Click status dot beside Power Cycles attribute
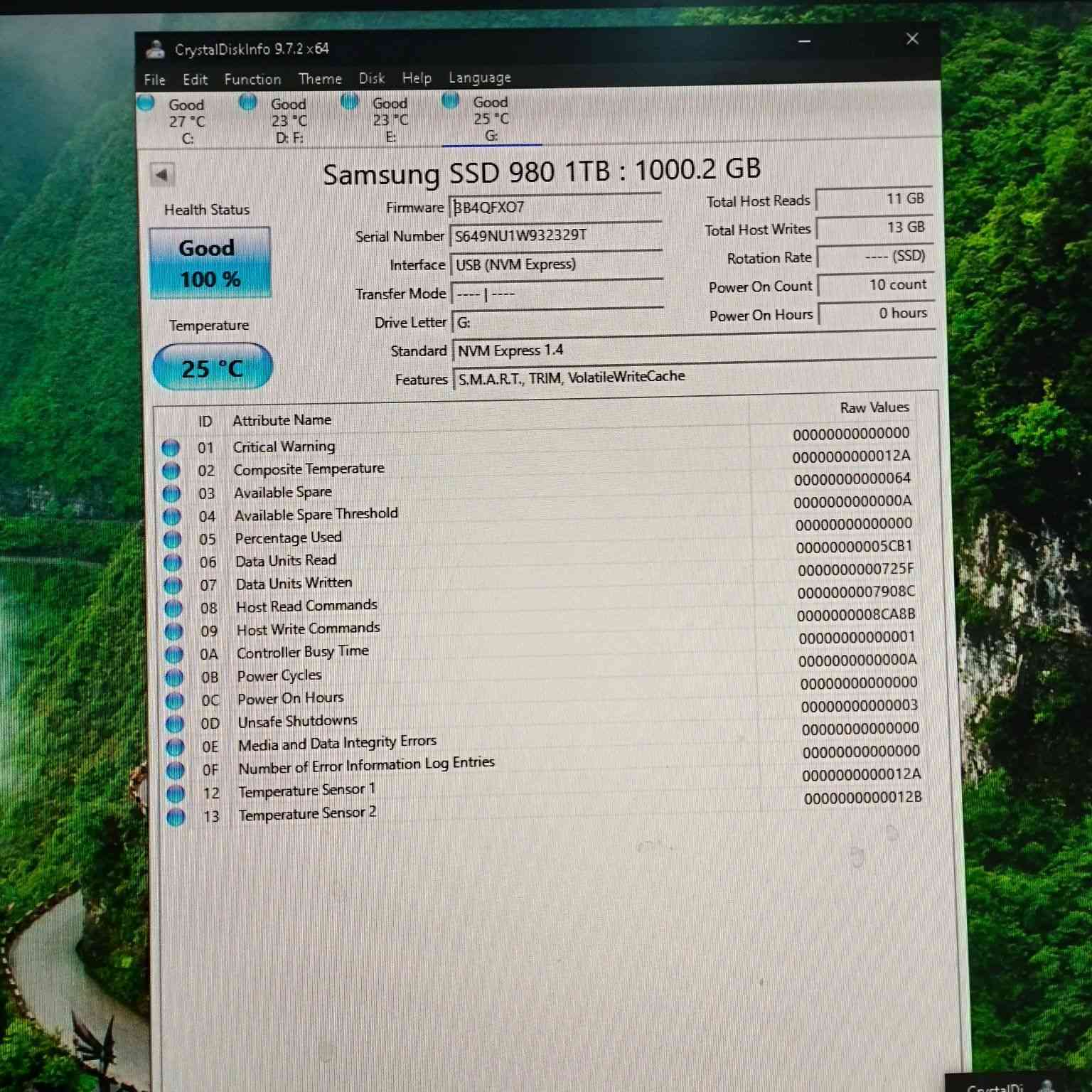 (173, 676)
